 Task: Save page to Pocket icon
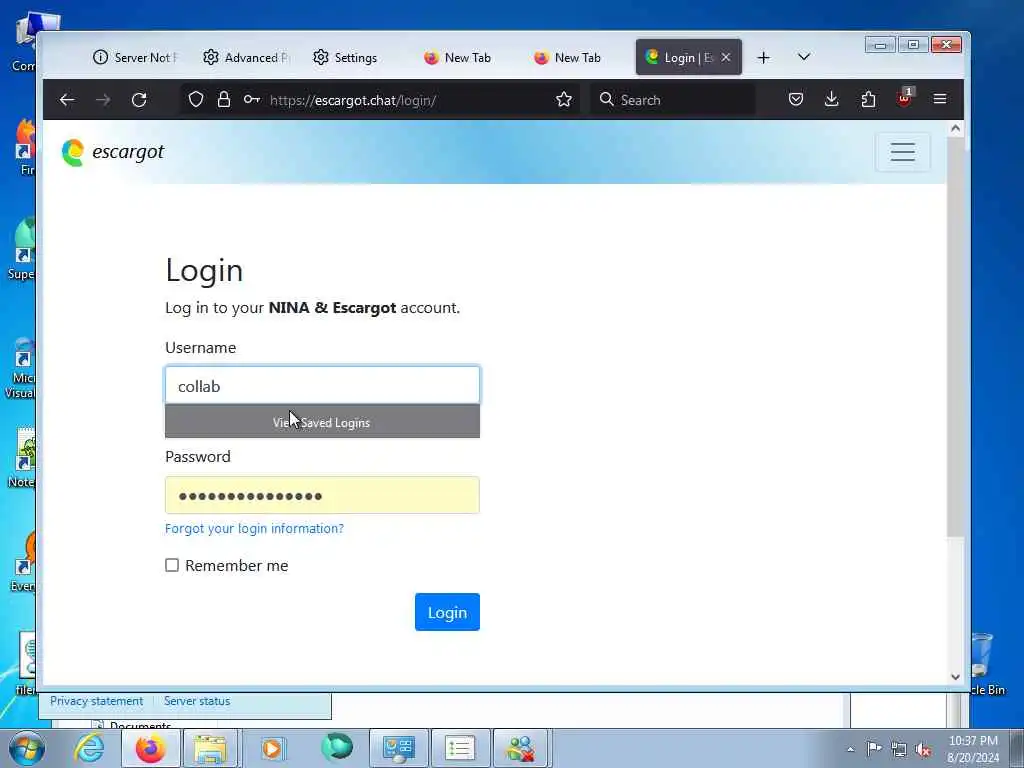[x=795, y=99]
